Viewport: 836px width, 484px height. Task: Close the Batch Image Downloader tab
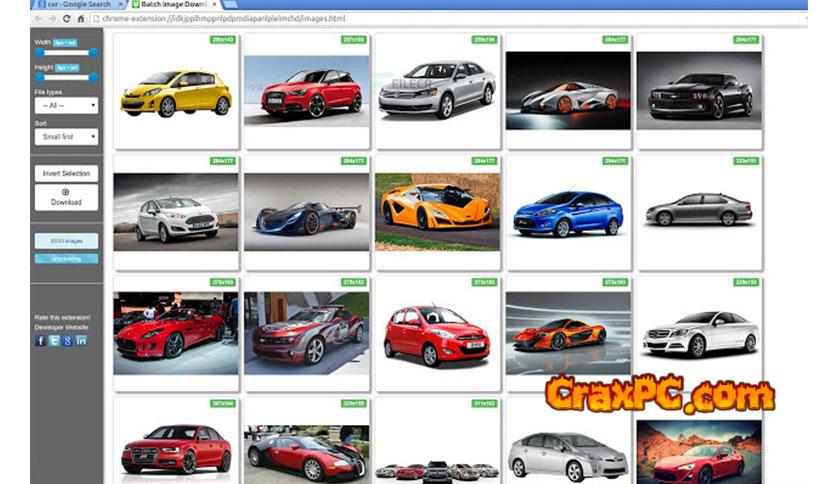click(x=215, y=5)
